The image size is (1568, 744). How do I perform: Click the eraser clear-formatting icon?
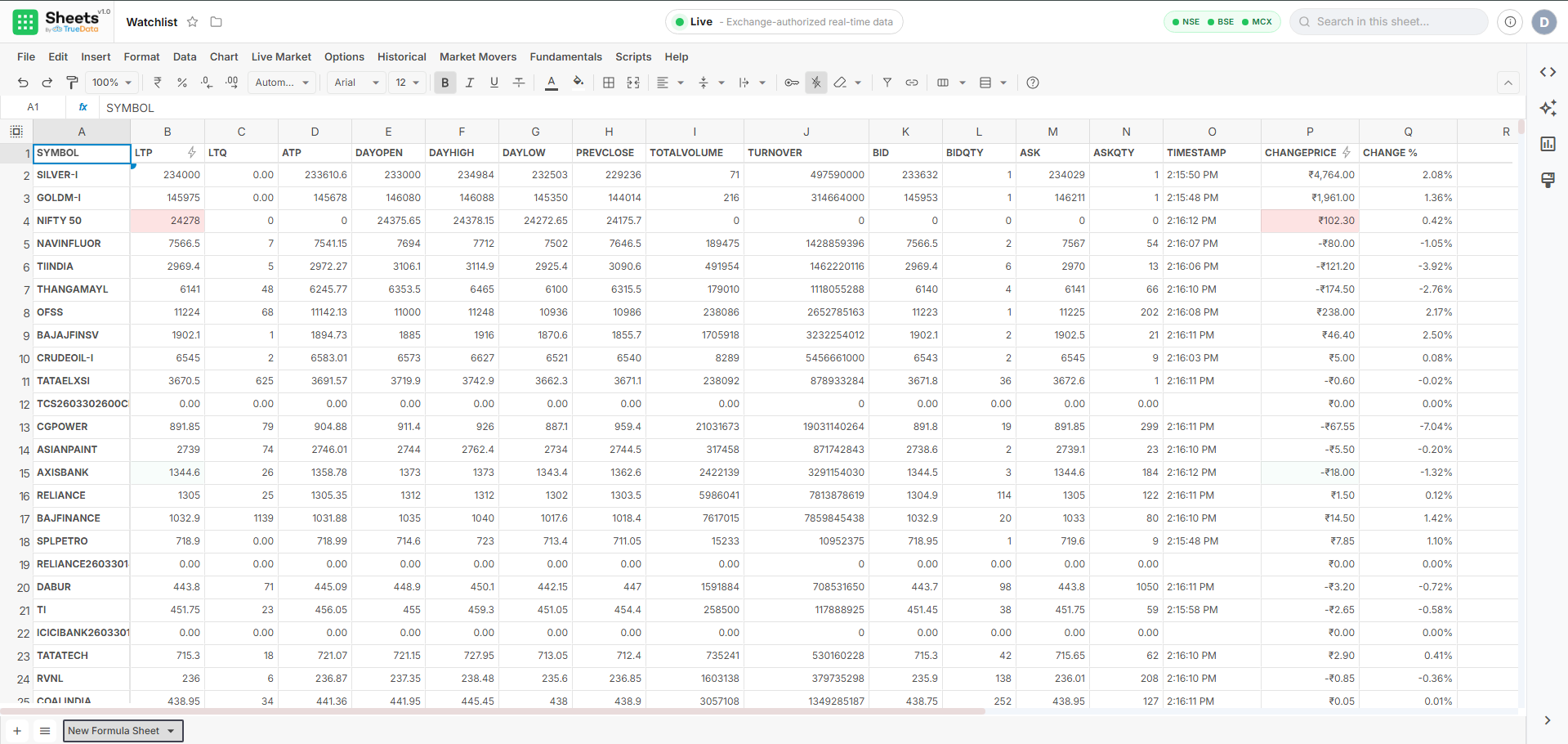[x=840, y=83]
